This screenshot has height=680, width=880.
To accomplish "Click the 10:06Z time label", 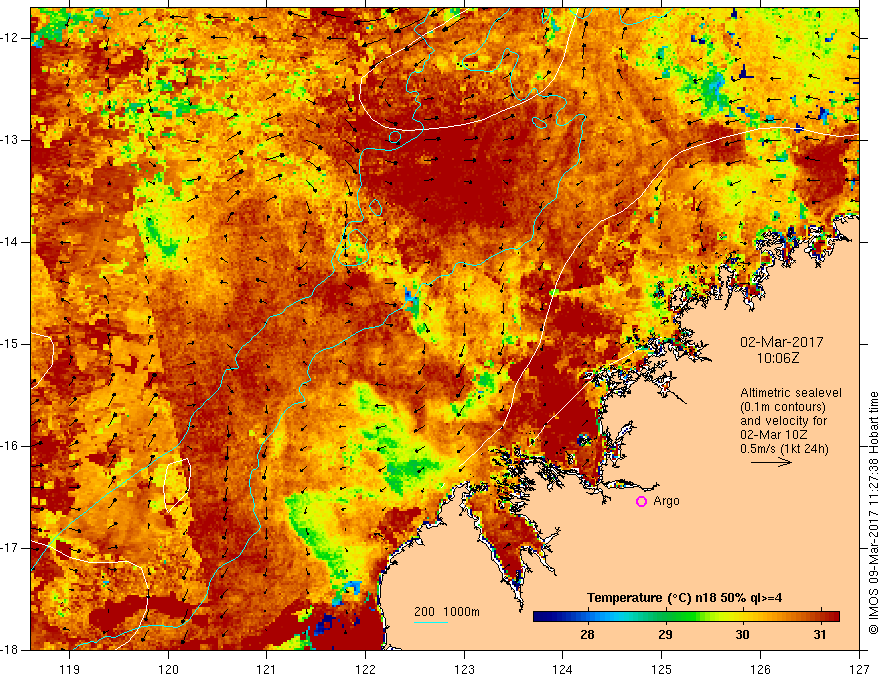I will (777, 358).
